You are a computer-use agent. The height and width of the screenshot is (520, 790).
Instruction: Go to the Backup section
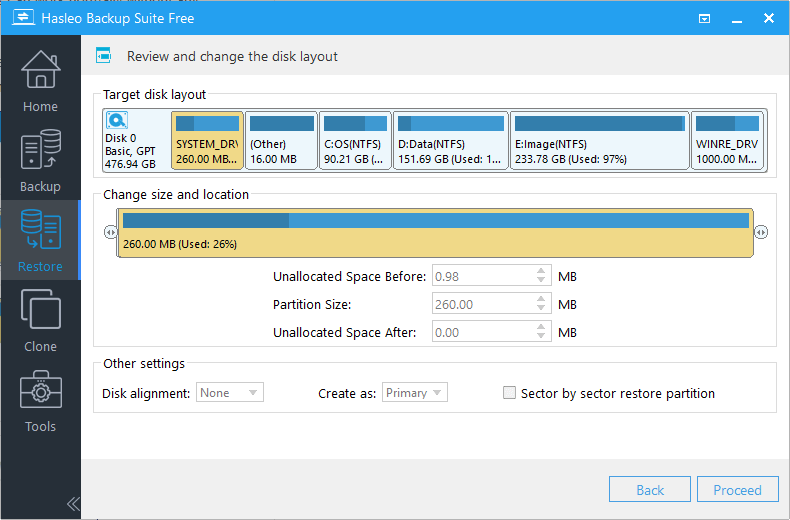[x=40, y=161]
